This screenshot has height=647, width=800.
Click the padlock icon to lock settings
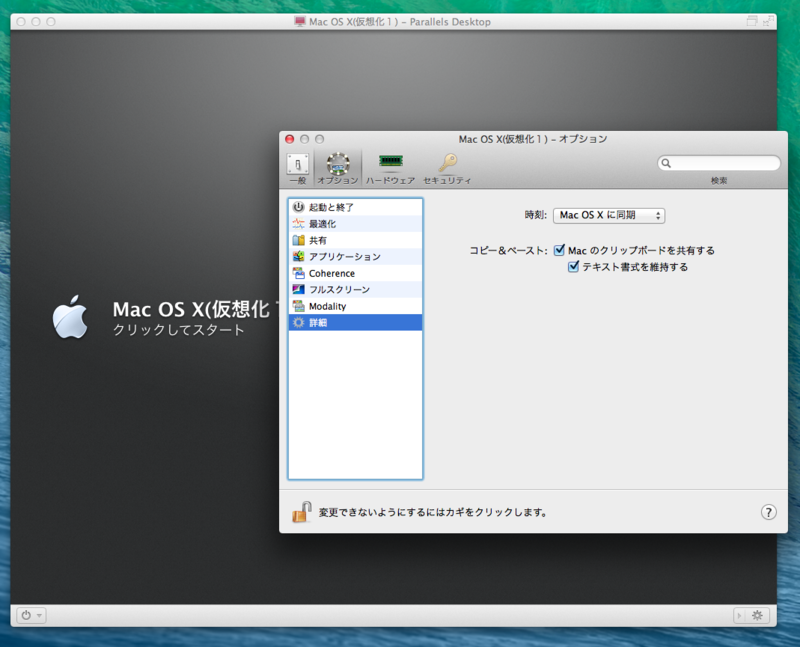302,512
